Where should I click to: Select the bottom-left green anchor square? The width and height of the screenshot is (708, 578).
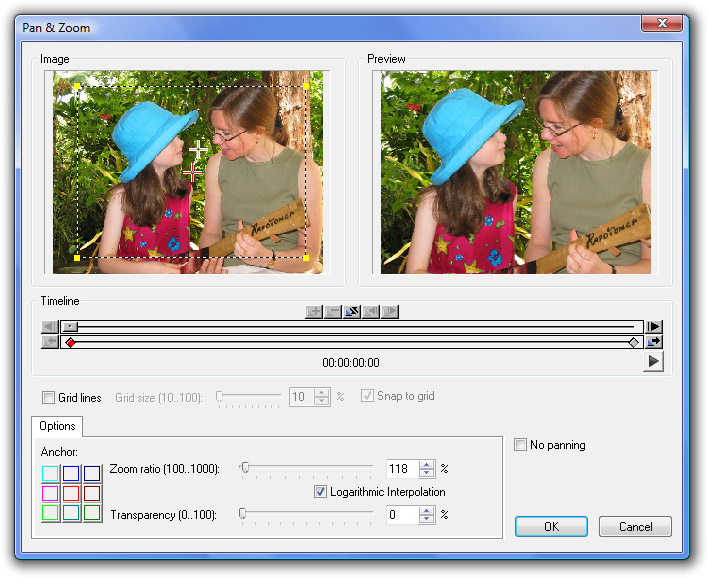50,513
